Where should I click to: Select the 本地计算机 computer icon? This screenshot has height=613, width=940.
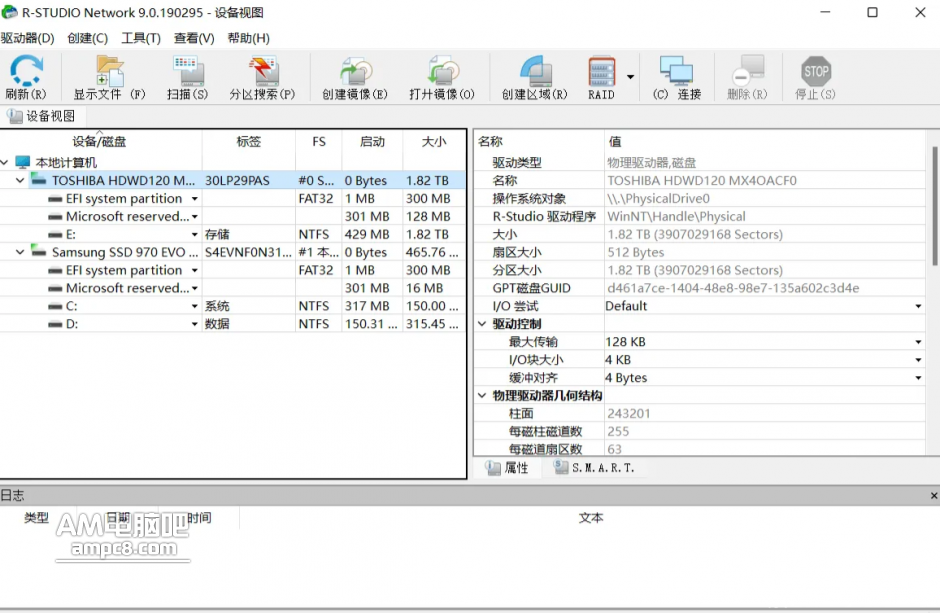[23, 162]
